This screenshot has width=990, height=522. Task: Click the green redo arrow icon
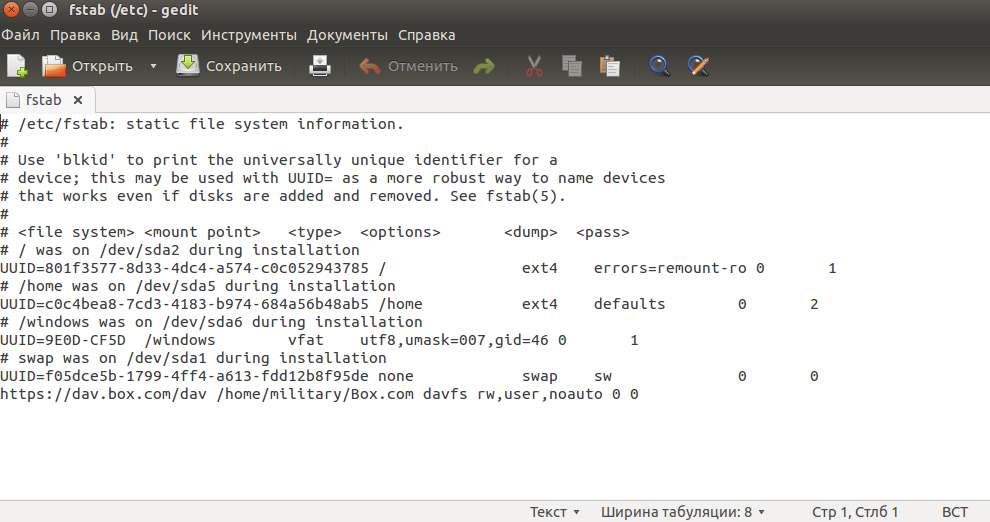(484, 66)
